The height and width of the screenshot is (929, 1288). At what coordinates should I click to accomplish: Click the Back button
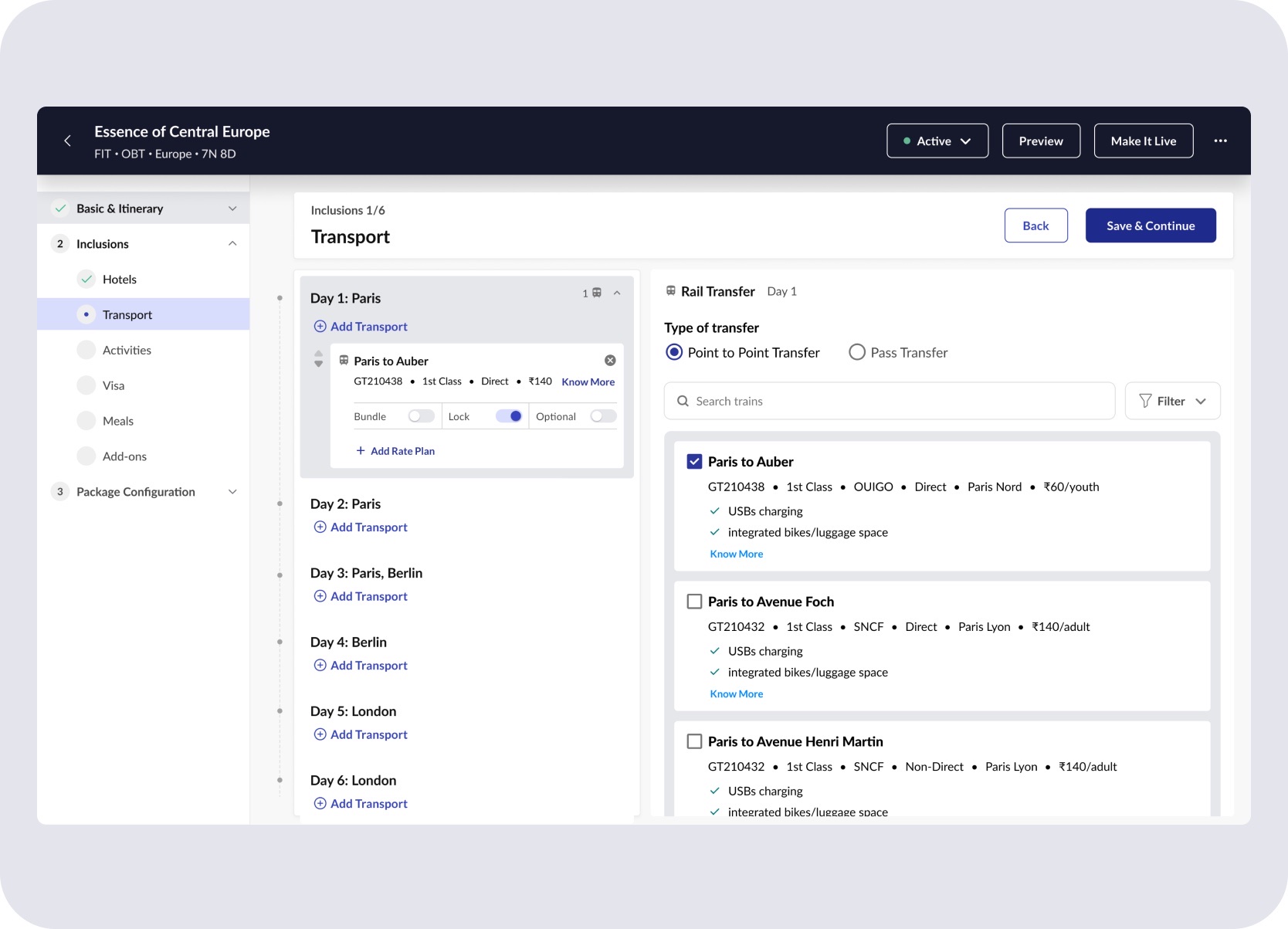coord(1035,225)
